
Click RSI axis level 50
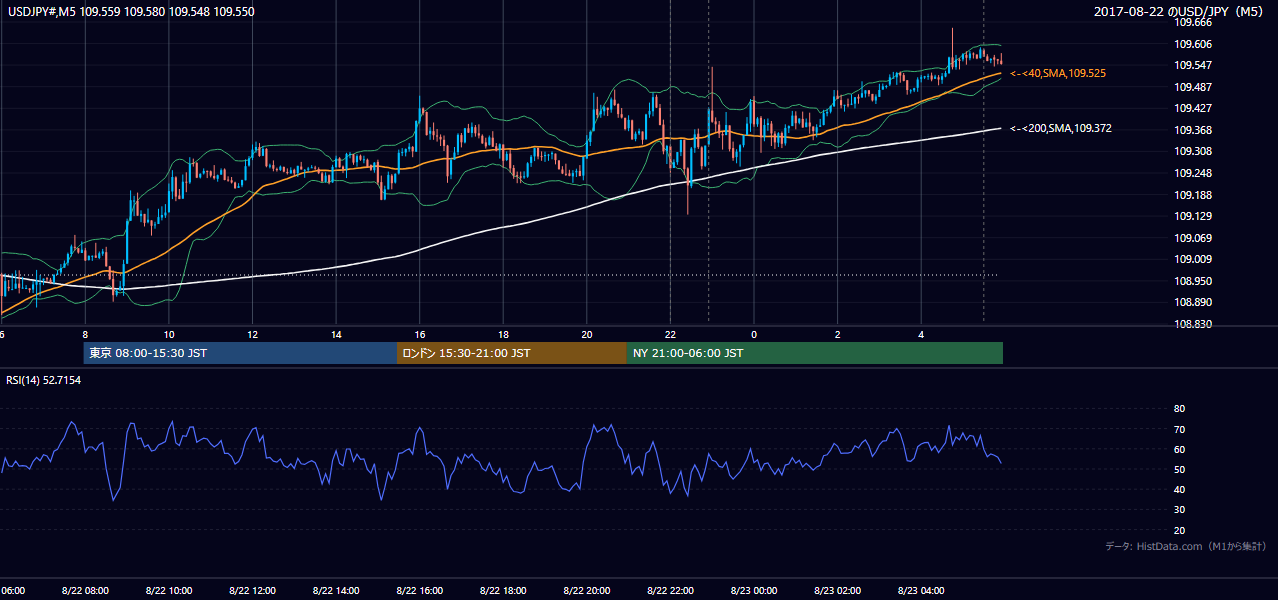point(1179,470)
